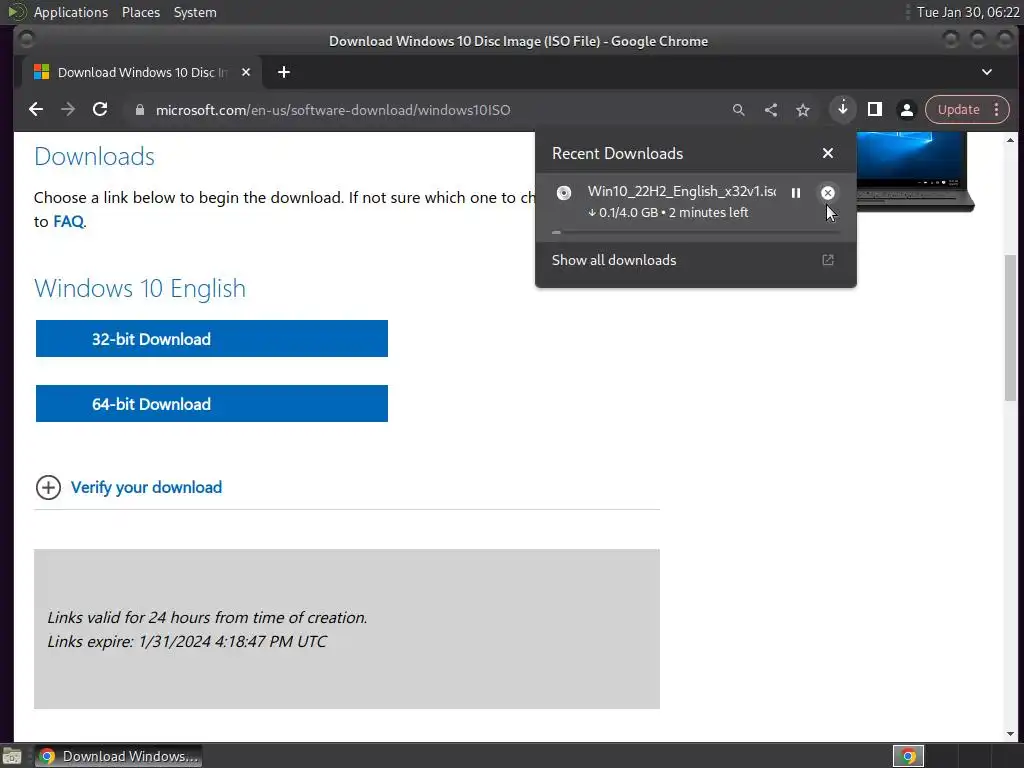1024x768 pixels.
Task: Click the lock icon for site info
Action: point(140,110)
